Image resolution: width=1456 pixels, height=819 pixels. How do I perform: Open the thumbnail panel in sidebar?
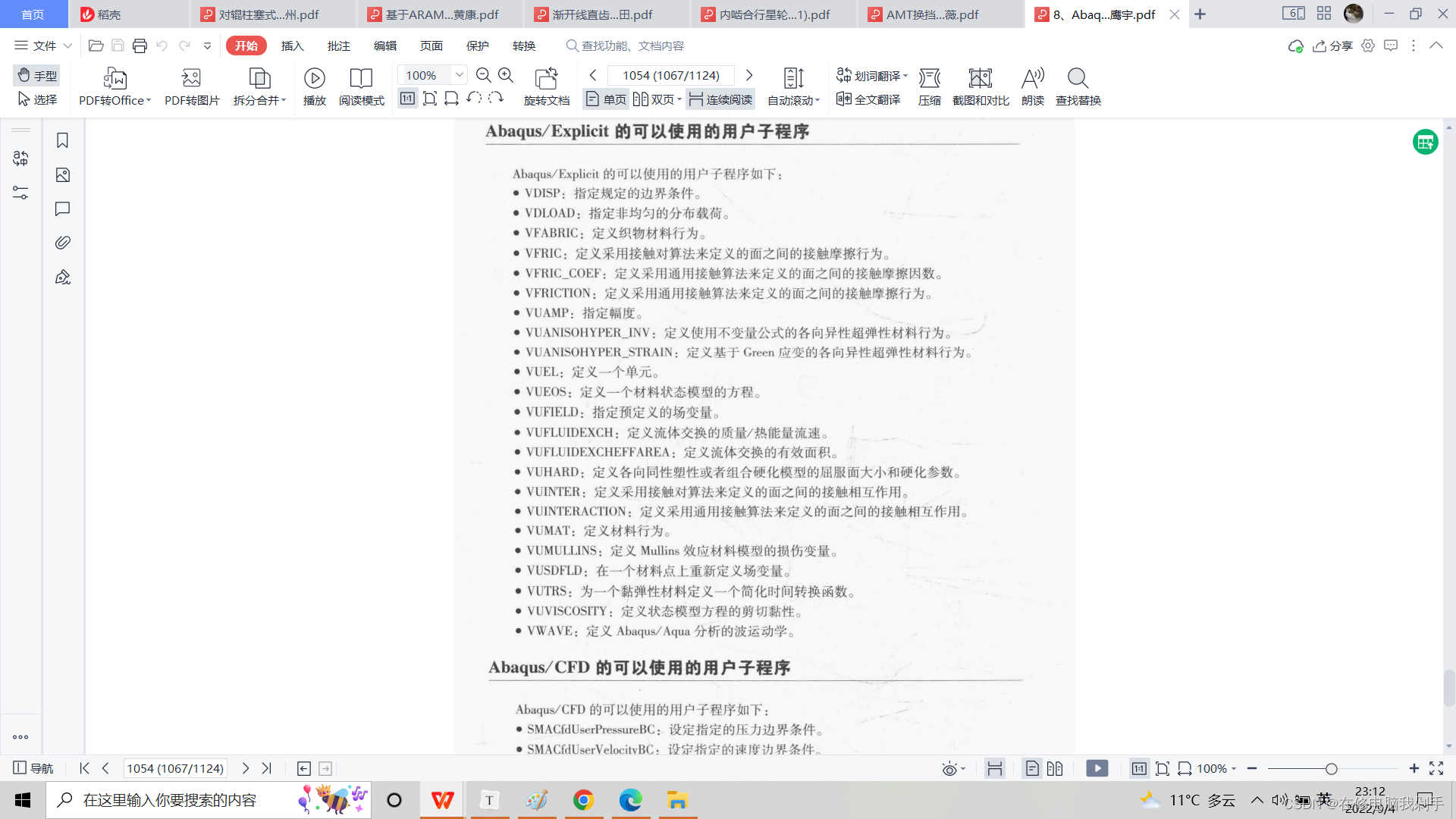pyautogui.click(x=63, y=175)
